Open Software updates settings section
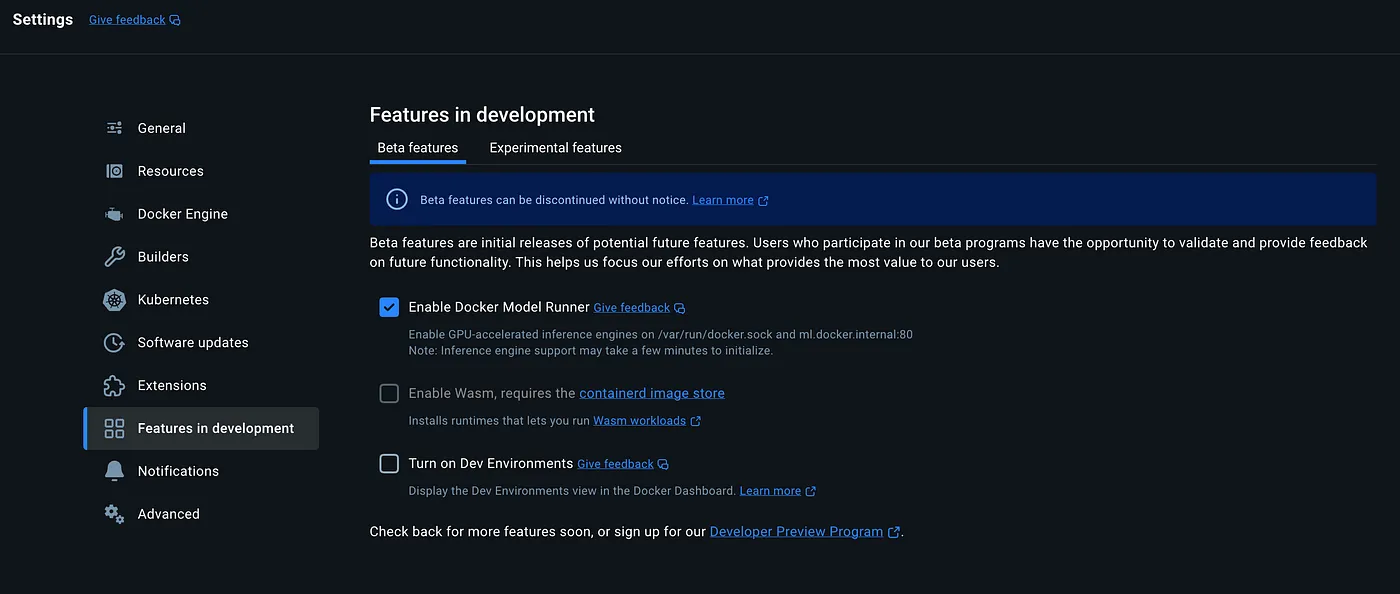The image size is (1400, 594). click(x=201, y=343)
